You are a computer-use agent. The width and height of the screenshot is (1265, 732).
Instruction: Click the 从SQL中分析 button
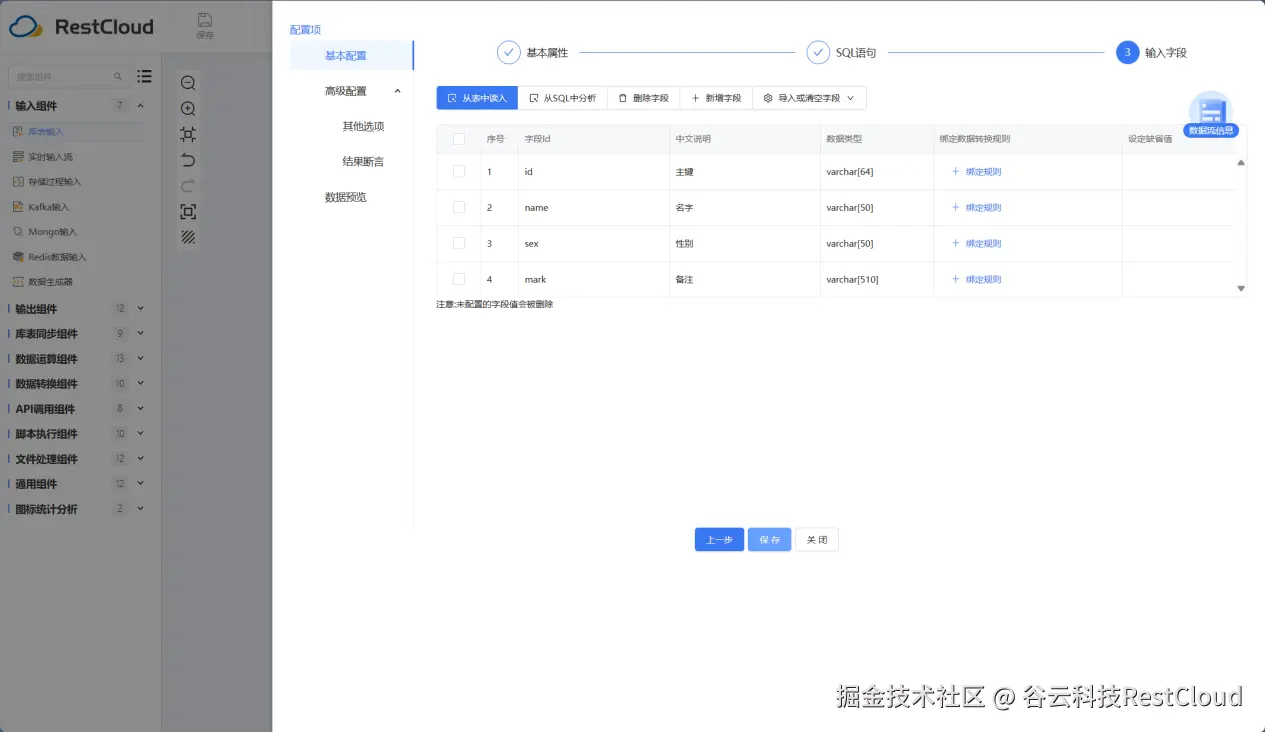pyautogui.click(x=563, y=98)
